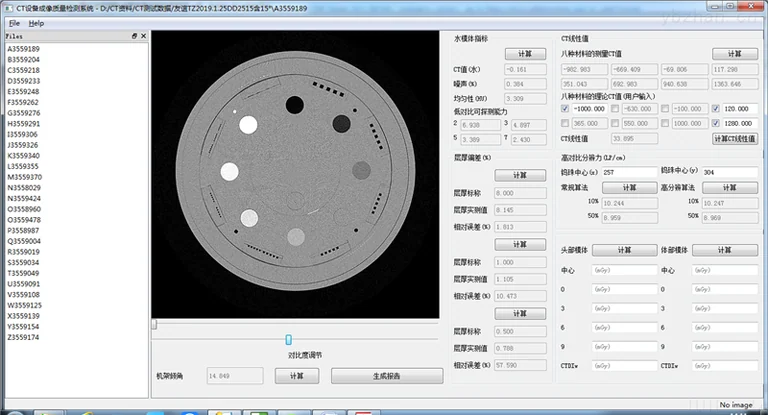Select file P3558987 in the Files list
768x415 pixels.
pos(24,231)
